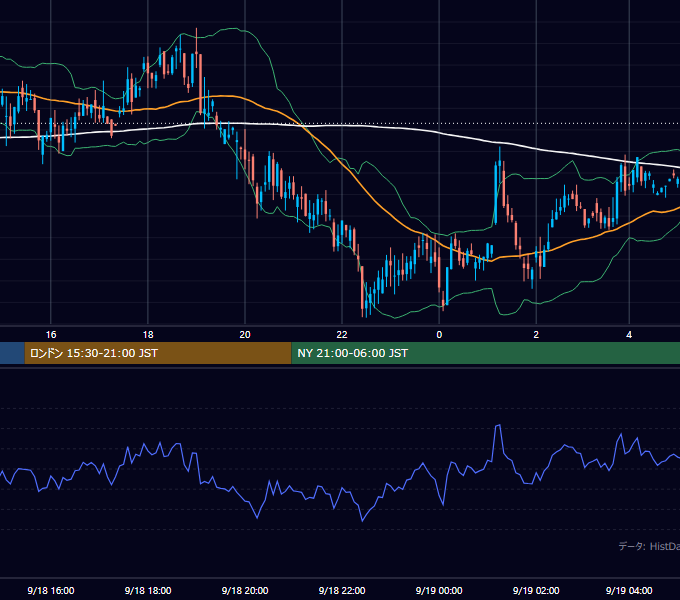Click the 9/18 18:00 date label

[x=148, y=590]
